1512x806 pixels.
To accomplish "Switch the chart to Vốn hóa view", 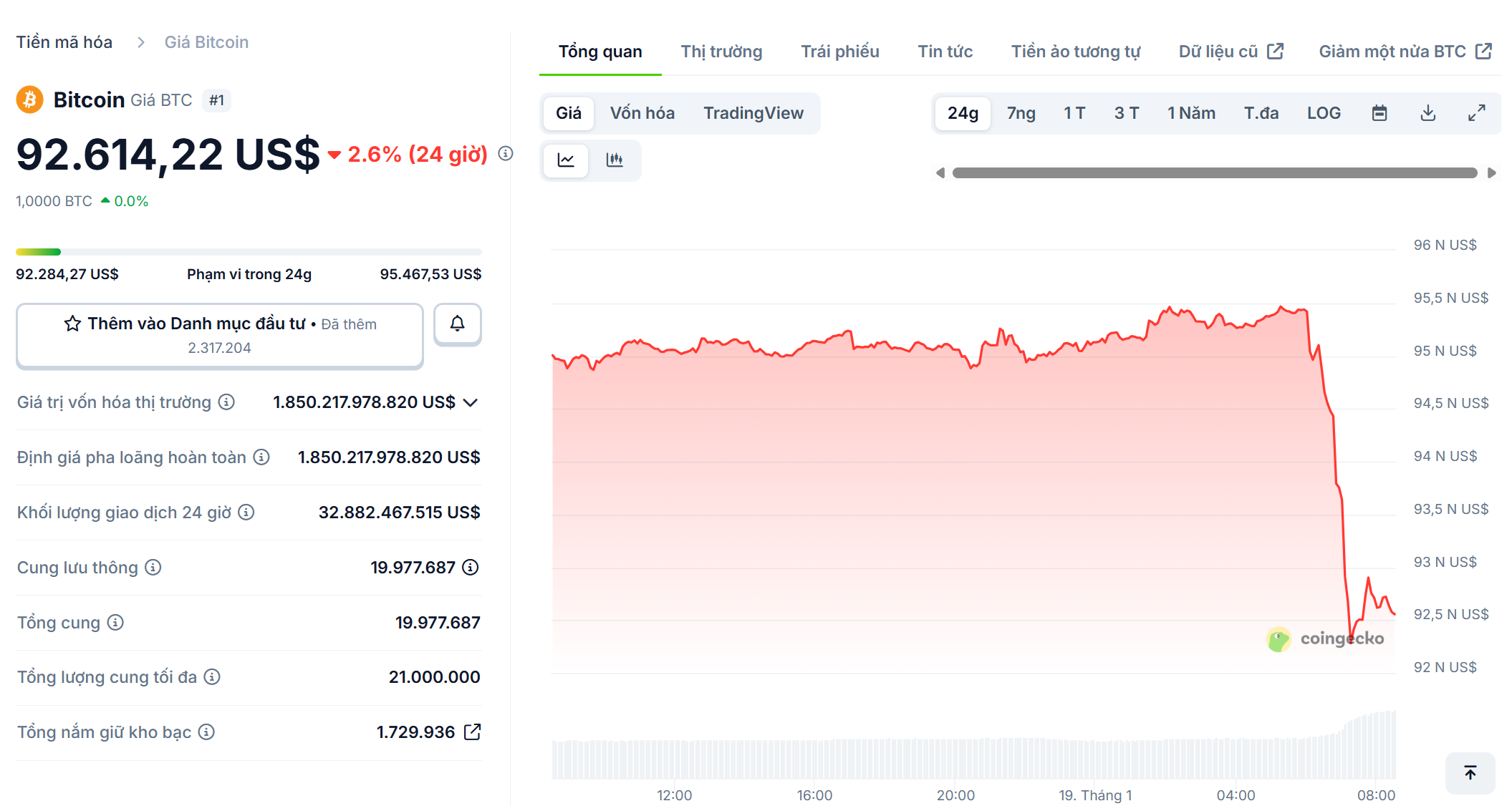I will [642, 112].
